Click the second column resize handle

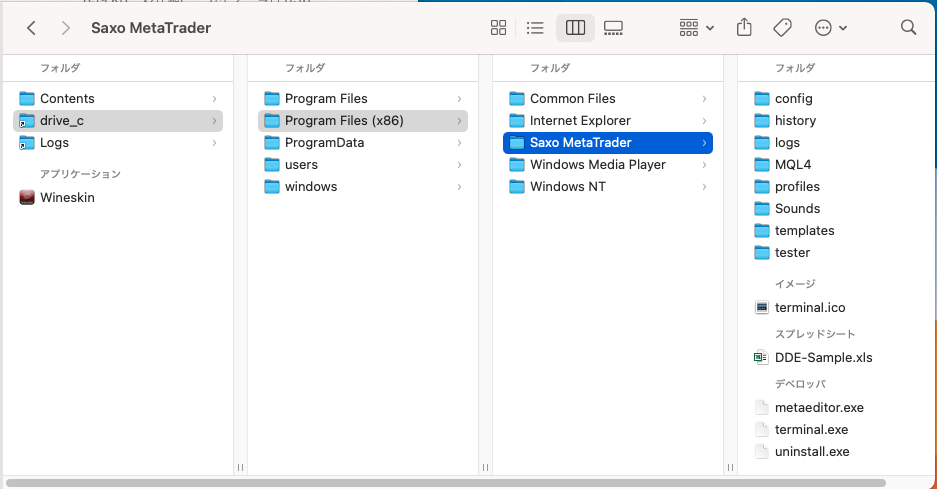(485, 467)
